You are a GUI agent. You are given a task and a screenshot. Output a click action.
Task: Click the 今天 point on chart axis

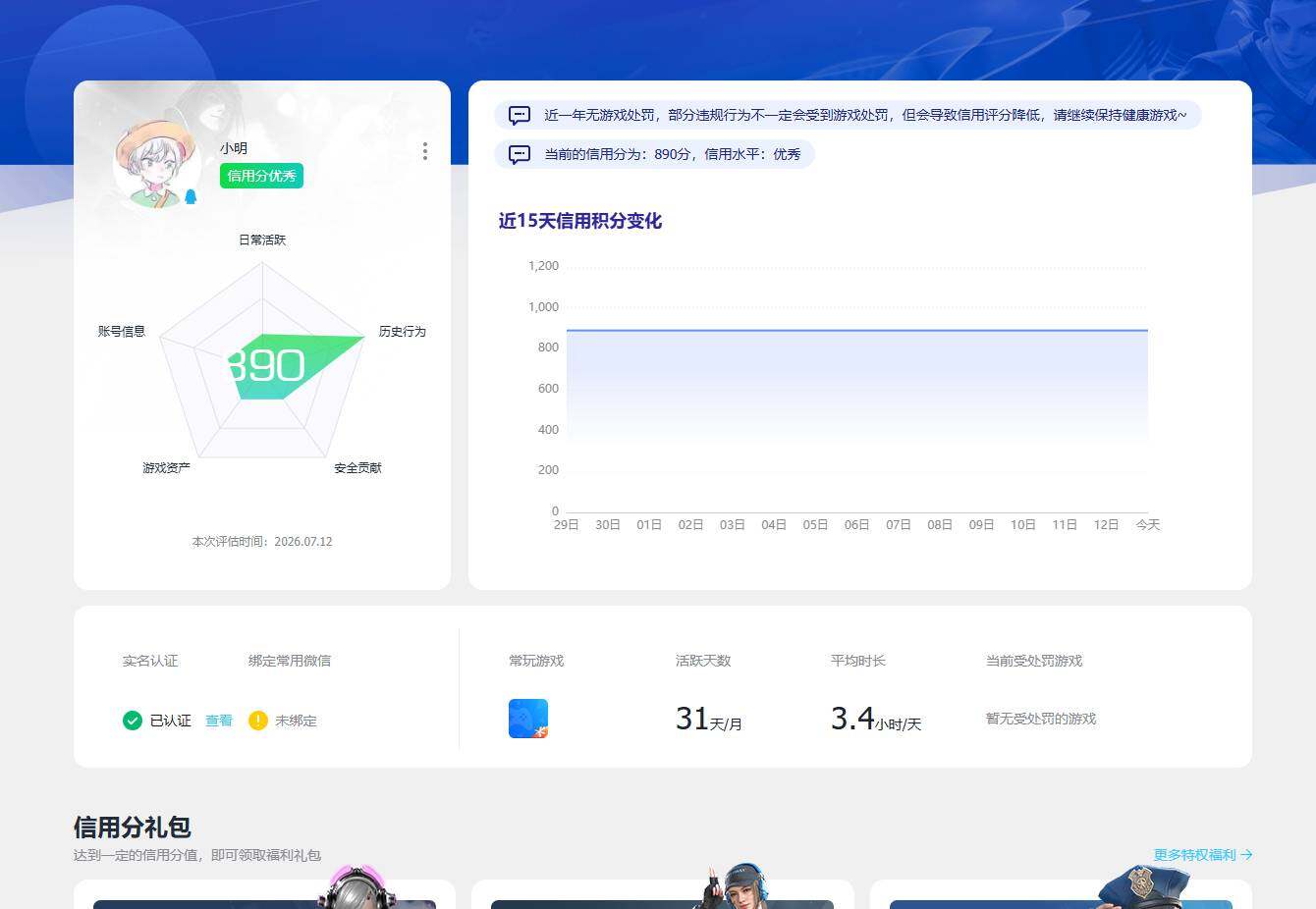point(1148,525)
